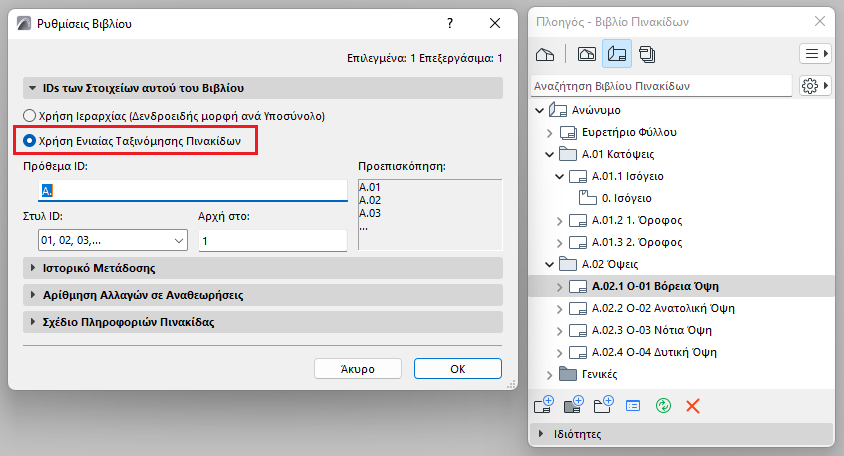Click the New Master Layout icon
Screen dimensions: 844x456
573,405
